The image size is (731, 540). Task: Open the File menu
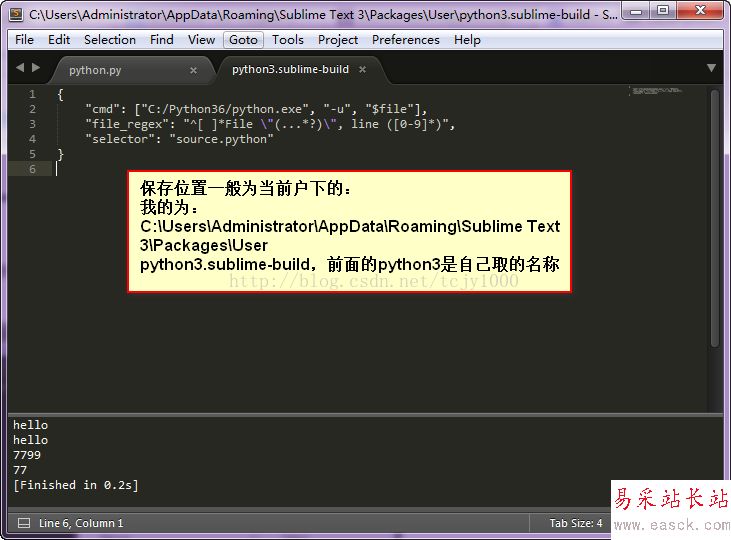tap(24, 40)
